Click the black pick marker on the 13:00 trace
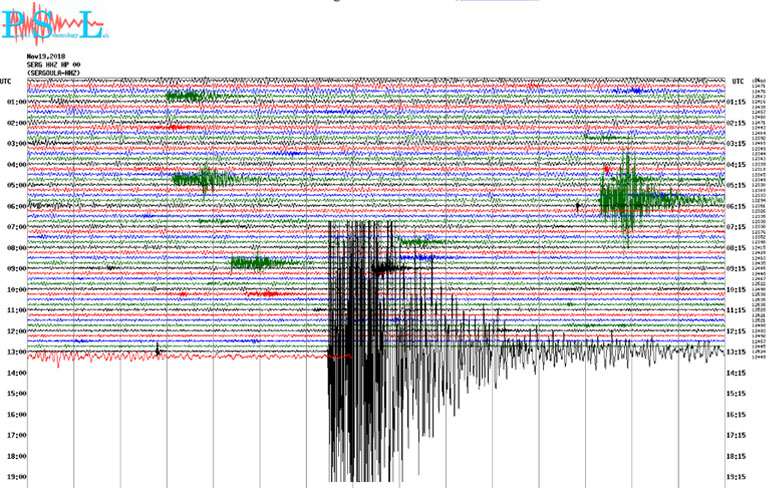Image resolution: width=770 pixels, height=488 pixels. (157, 349)
